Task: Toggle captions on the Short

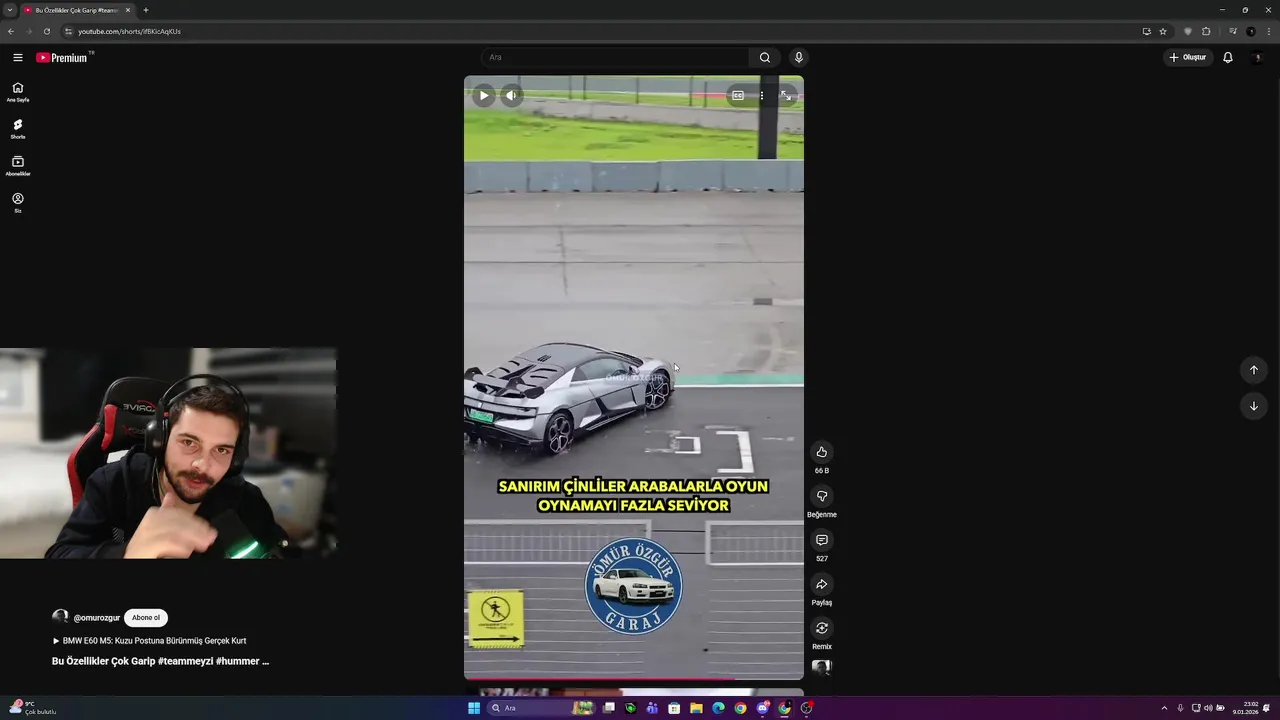Action: click(738, 96)
